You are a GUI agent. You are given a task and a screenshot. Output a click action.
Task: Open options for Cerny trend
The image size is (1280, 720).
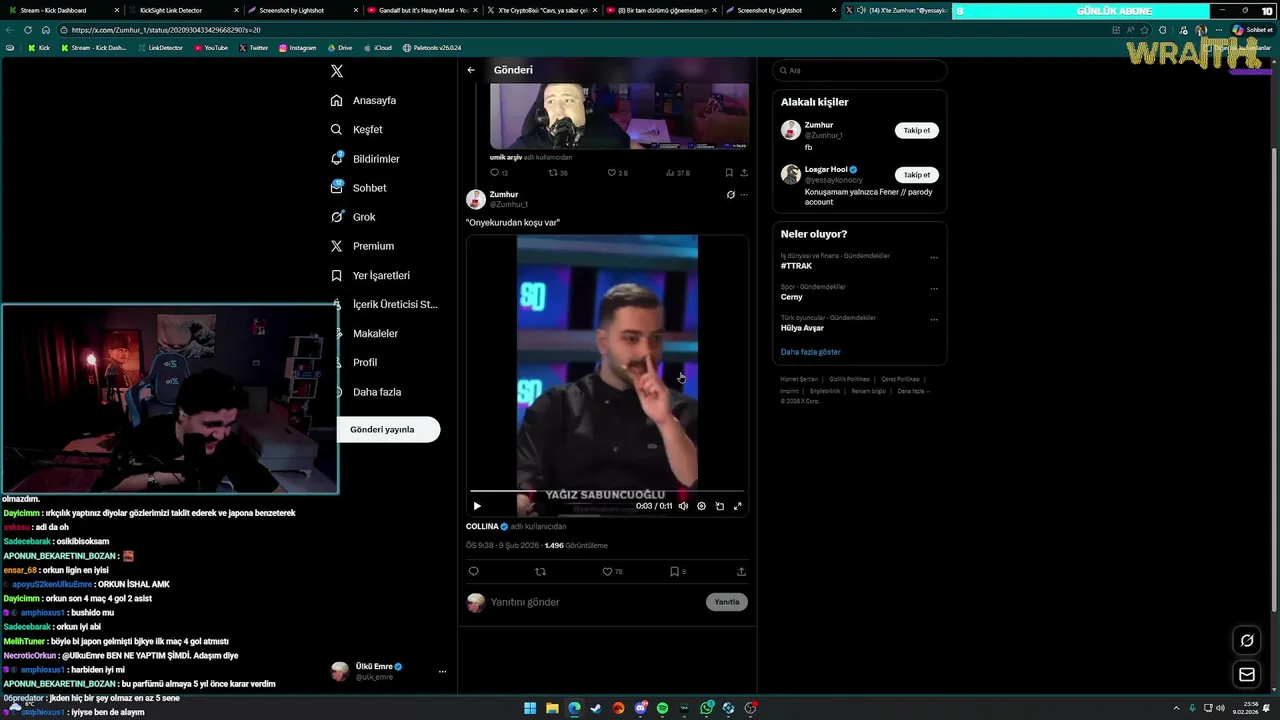[x=934, y=288]
